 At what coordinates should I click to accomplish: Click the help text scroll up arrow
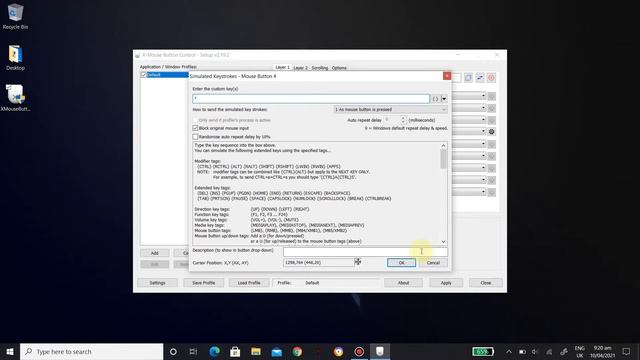pyautogui.click(x=443, y=146)
